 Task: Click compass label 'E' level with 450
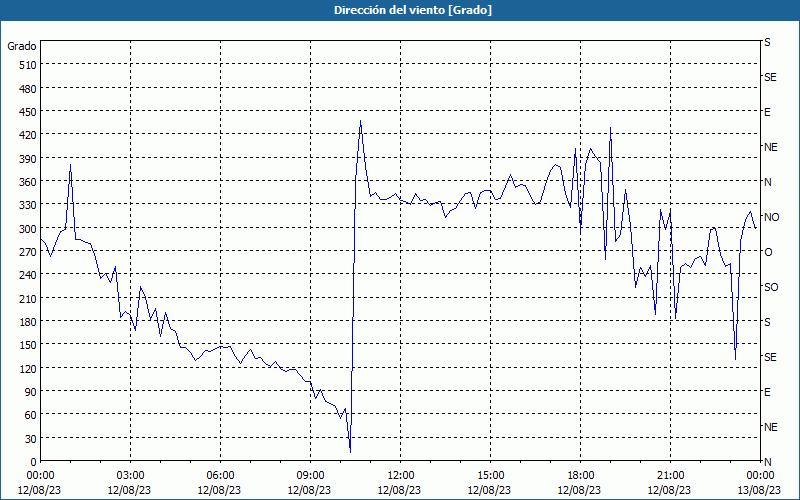coord(767,112)
